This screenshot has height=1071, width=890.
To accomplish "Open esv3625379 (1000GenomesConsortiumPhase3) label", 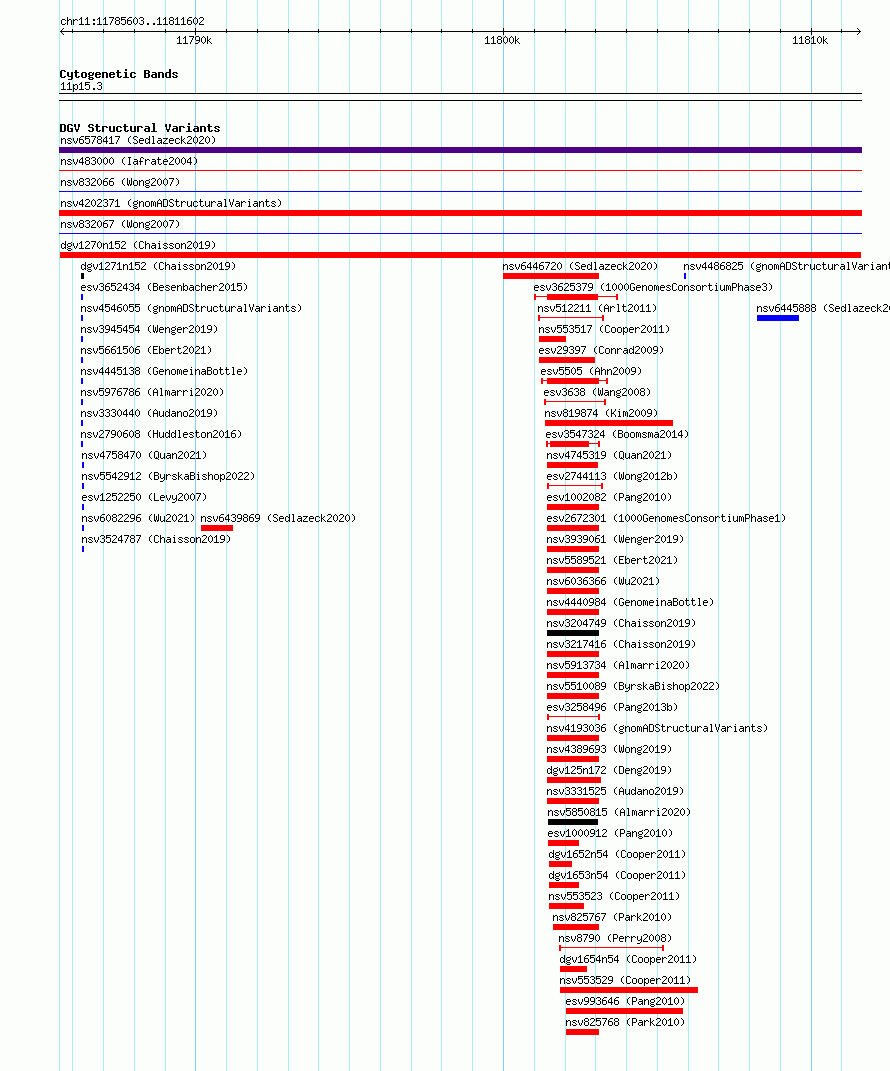I will click(654, 288).
